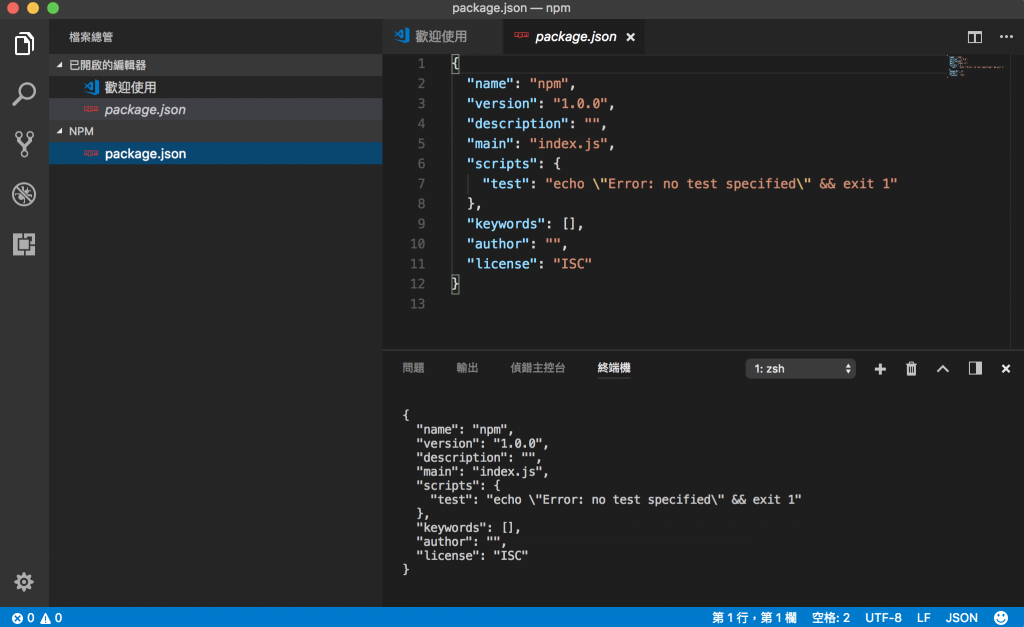Click the warnings count icon in status bar

[x=45, y=618]
